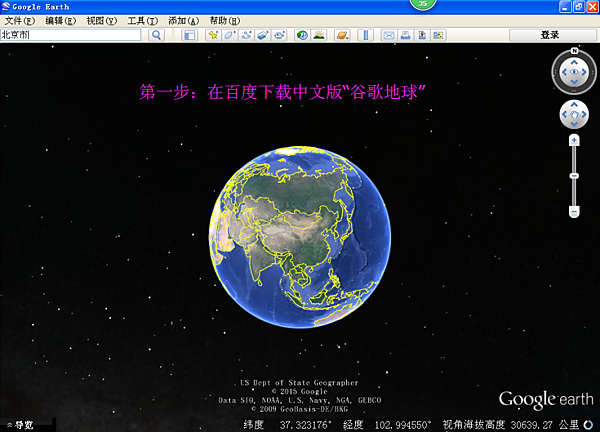Open the planet switcher dropdown

(342, 35)
